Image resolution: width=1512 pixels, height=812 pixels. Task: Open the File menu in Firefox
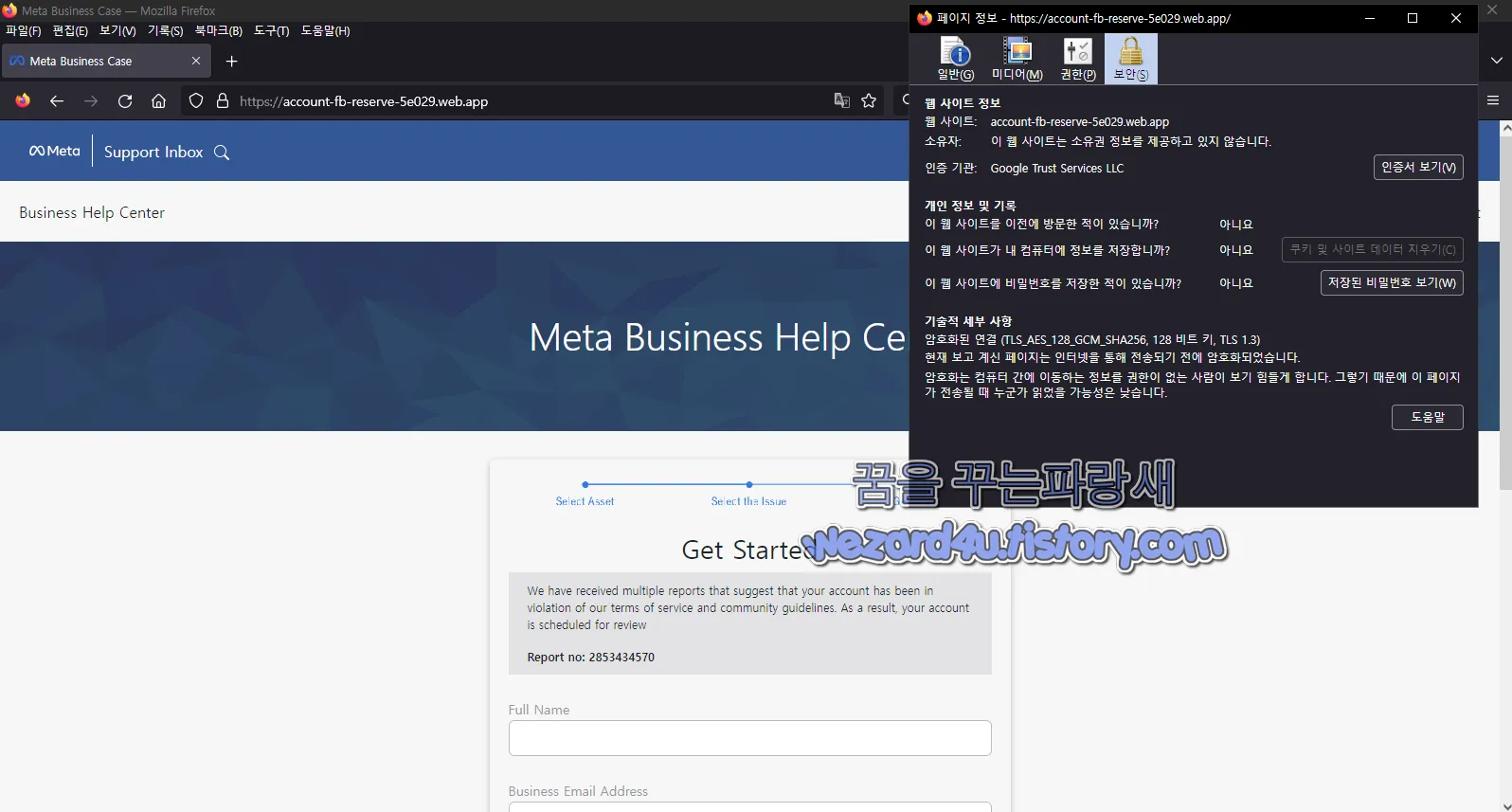click(23, 31)
